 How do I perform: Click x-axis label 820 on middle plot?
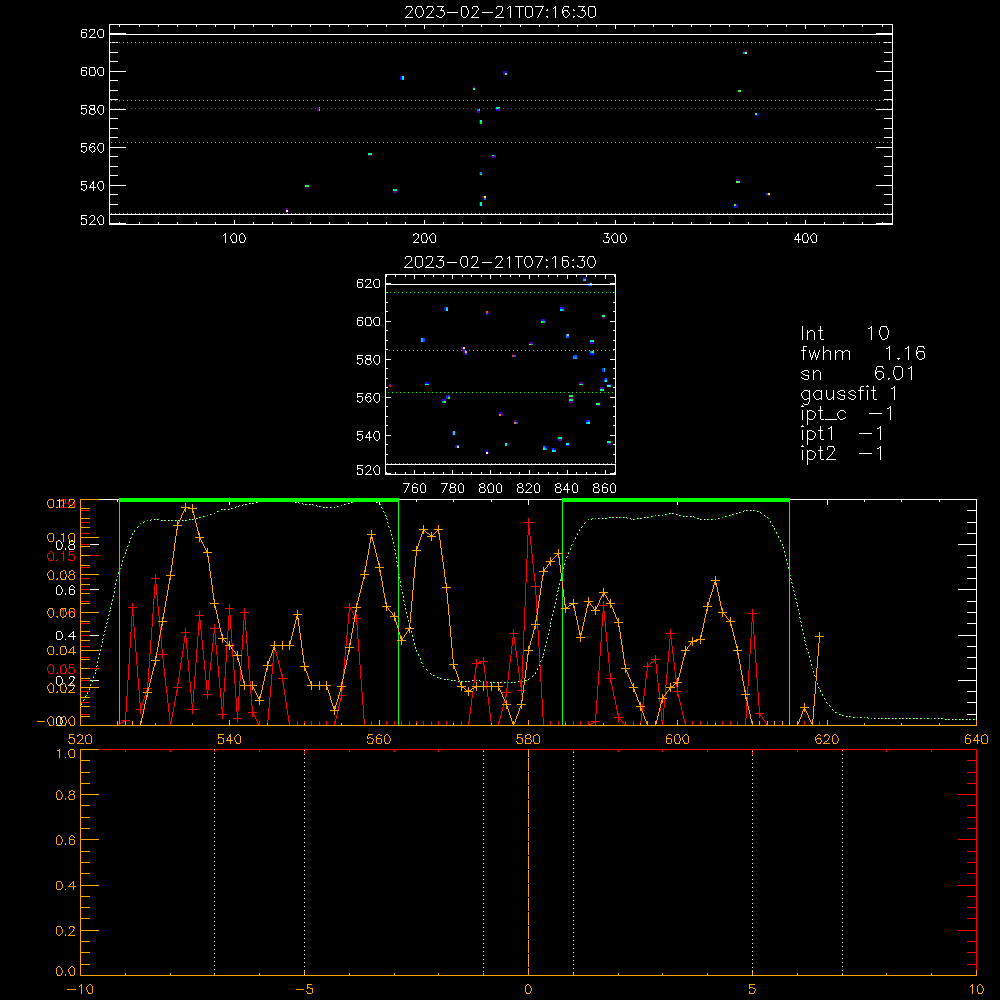(529, 489)
